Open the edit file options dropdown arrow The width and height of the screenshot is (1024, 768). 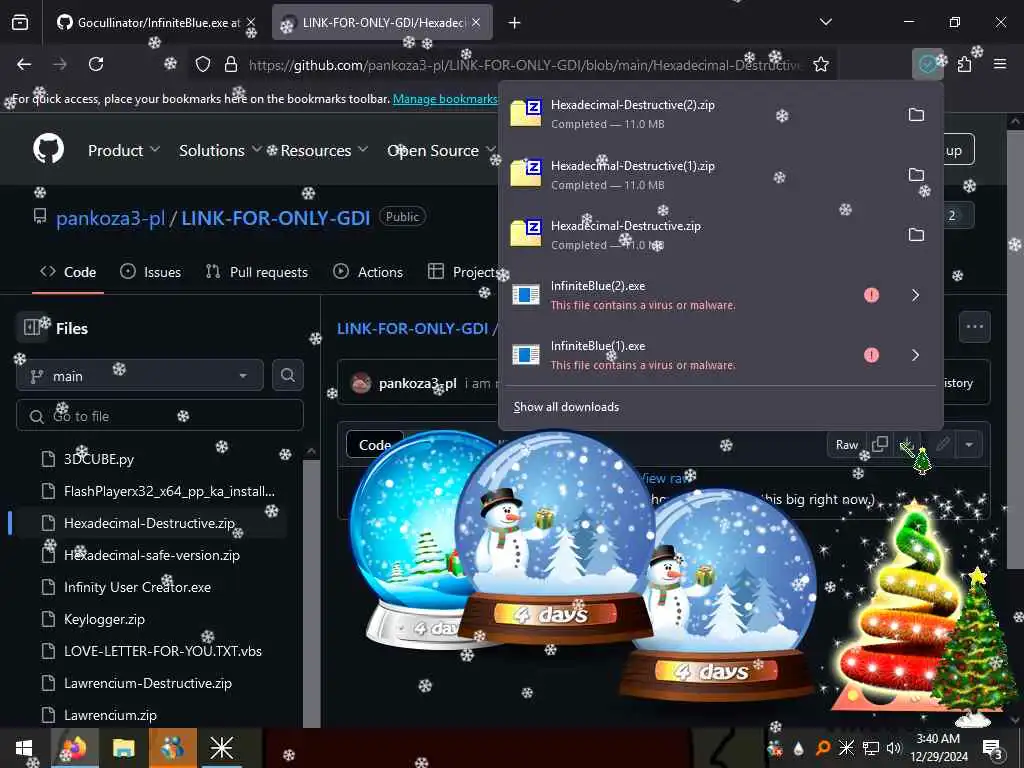coord(969,444)
